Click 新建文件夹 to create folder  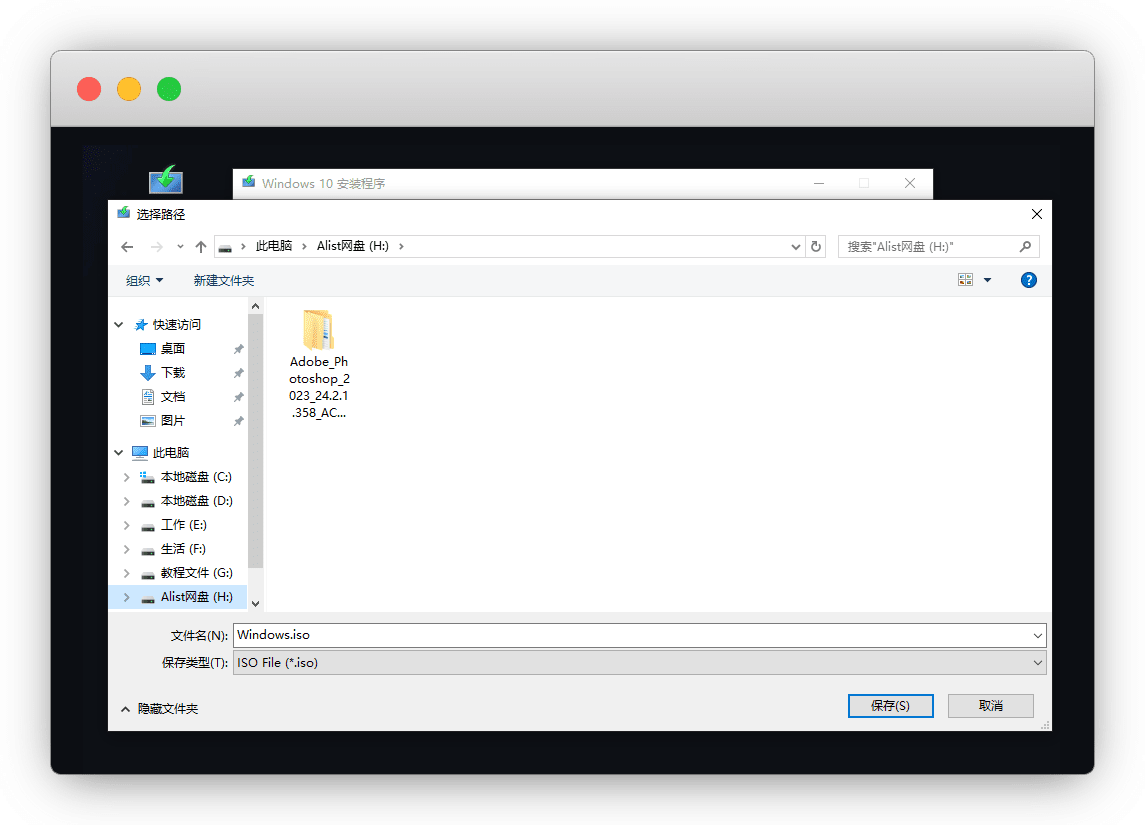click(224, 281)
